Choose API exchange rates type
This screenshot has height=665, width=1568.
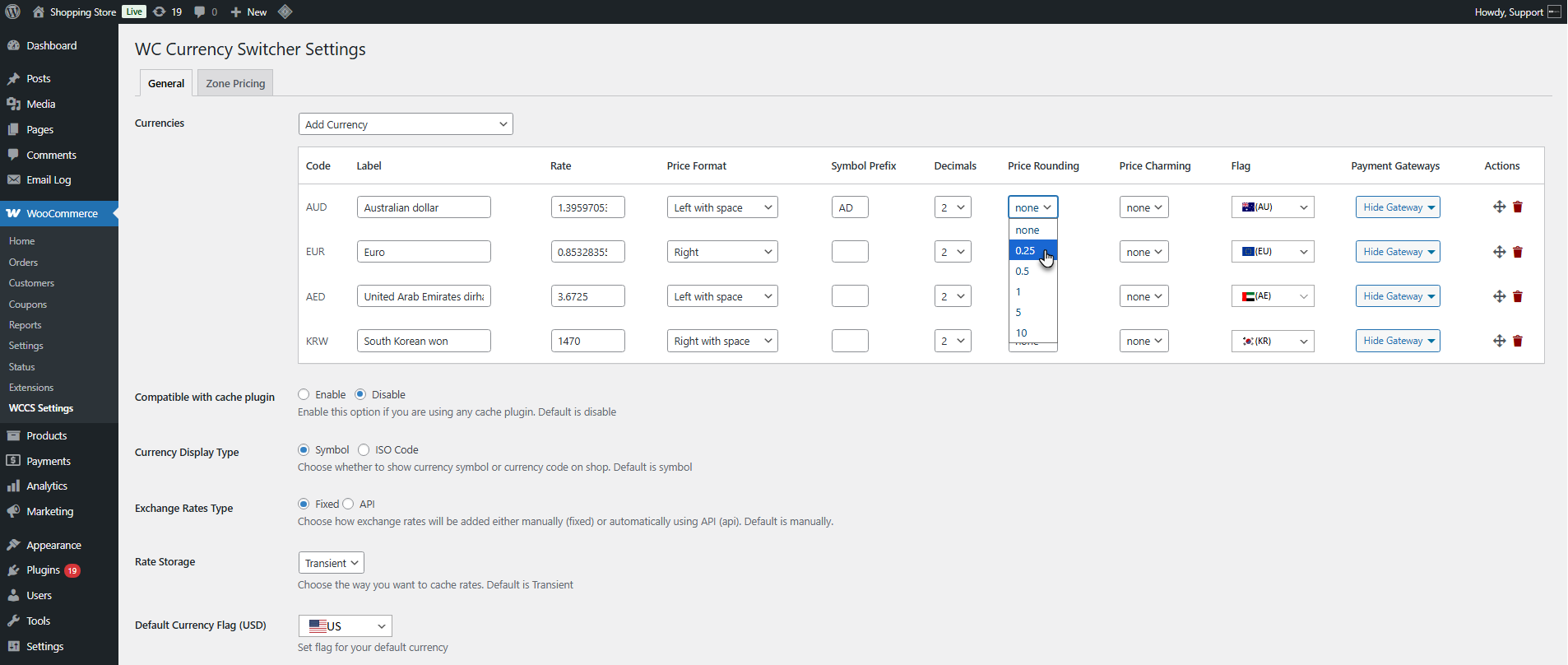(x=348, y=504)
